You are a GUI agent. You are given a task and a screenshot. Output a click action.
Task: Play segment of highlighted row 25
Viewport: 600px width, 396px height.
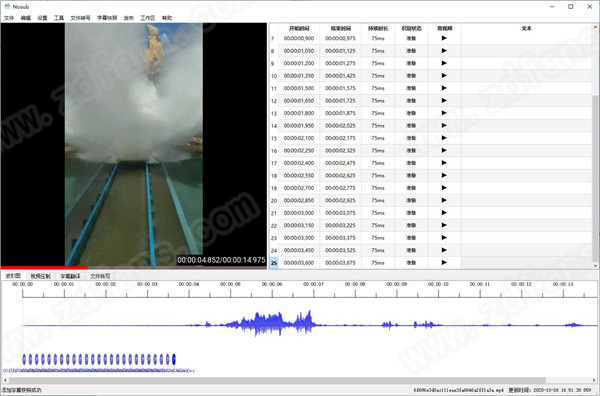coord(444,263)
